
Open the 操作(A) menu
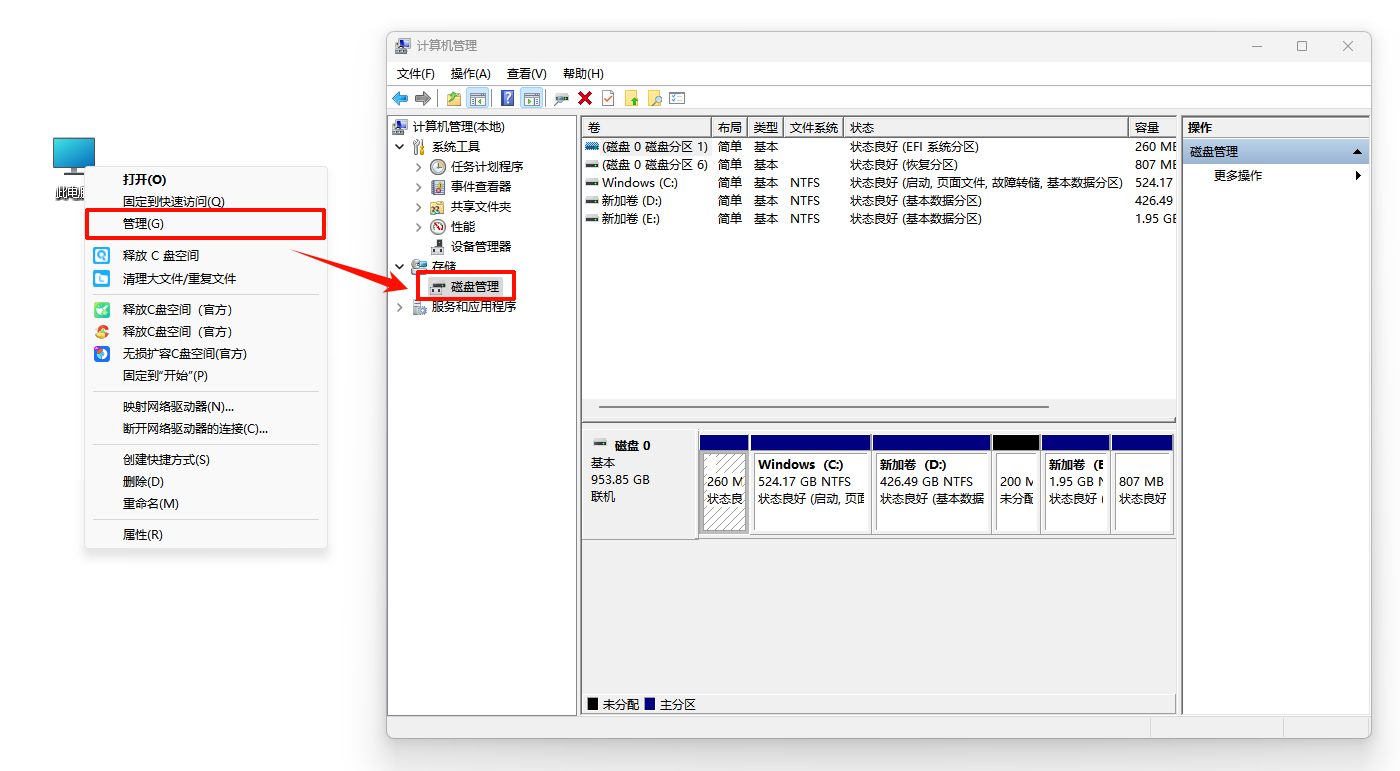coord(470,74)
